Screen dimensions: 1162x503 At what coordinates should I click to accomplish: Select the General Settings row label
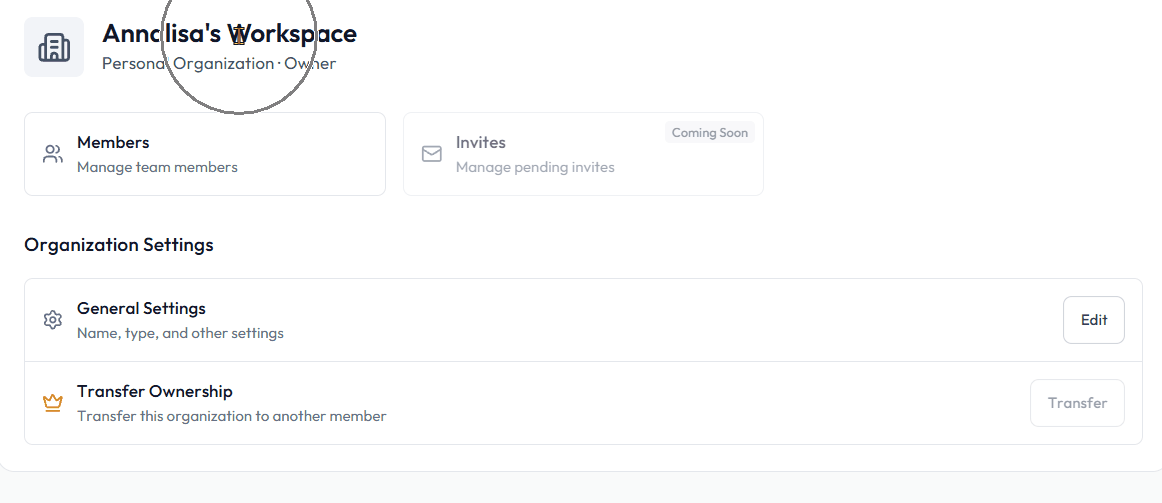(x=141, y=308)
